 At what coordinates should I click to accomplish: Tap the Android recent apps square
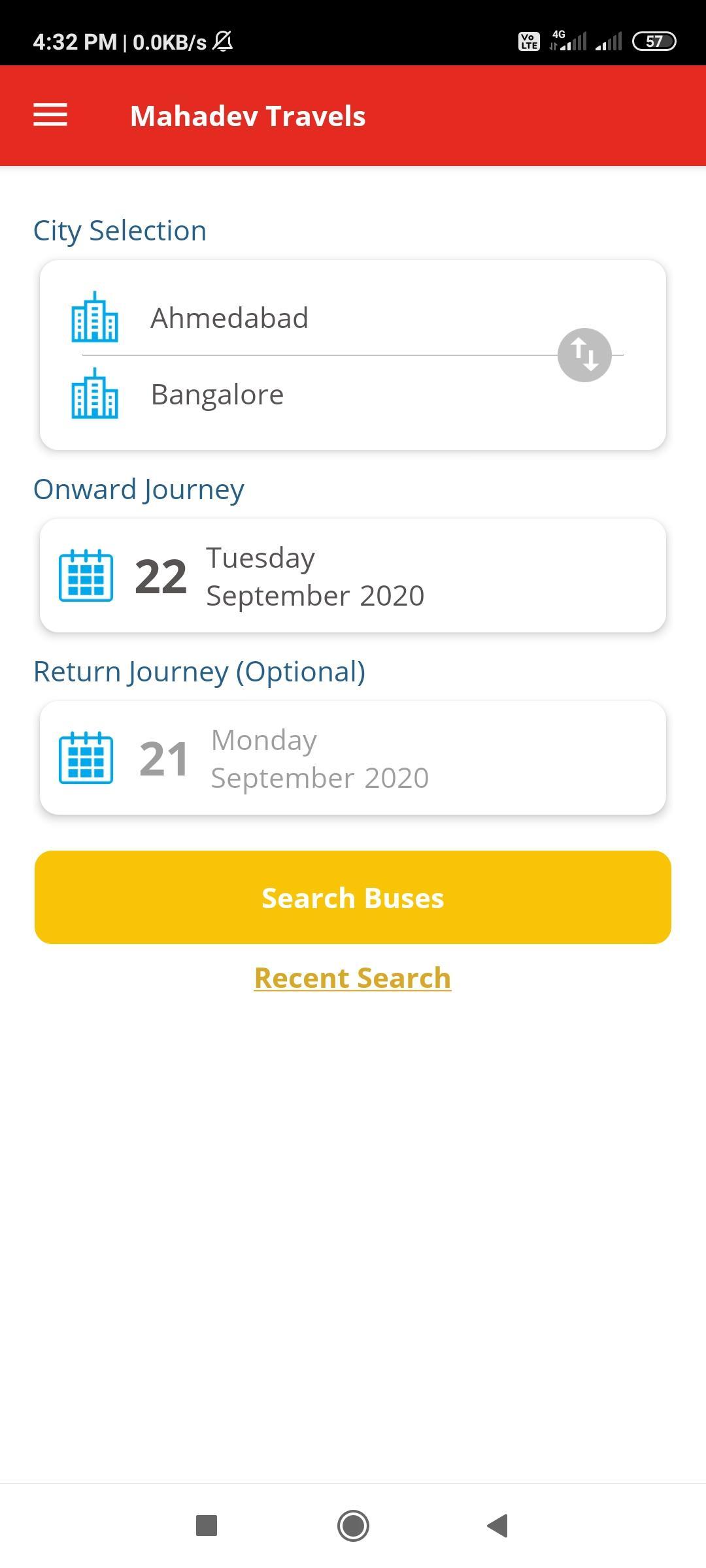click(207, 1526)
